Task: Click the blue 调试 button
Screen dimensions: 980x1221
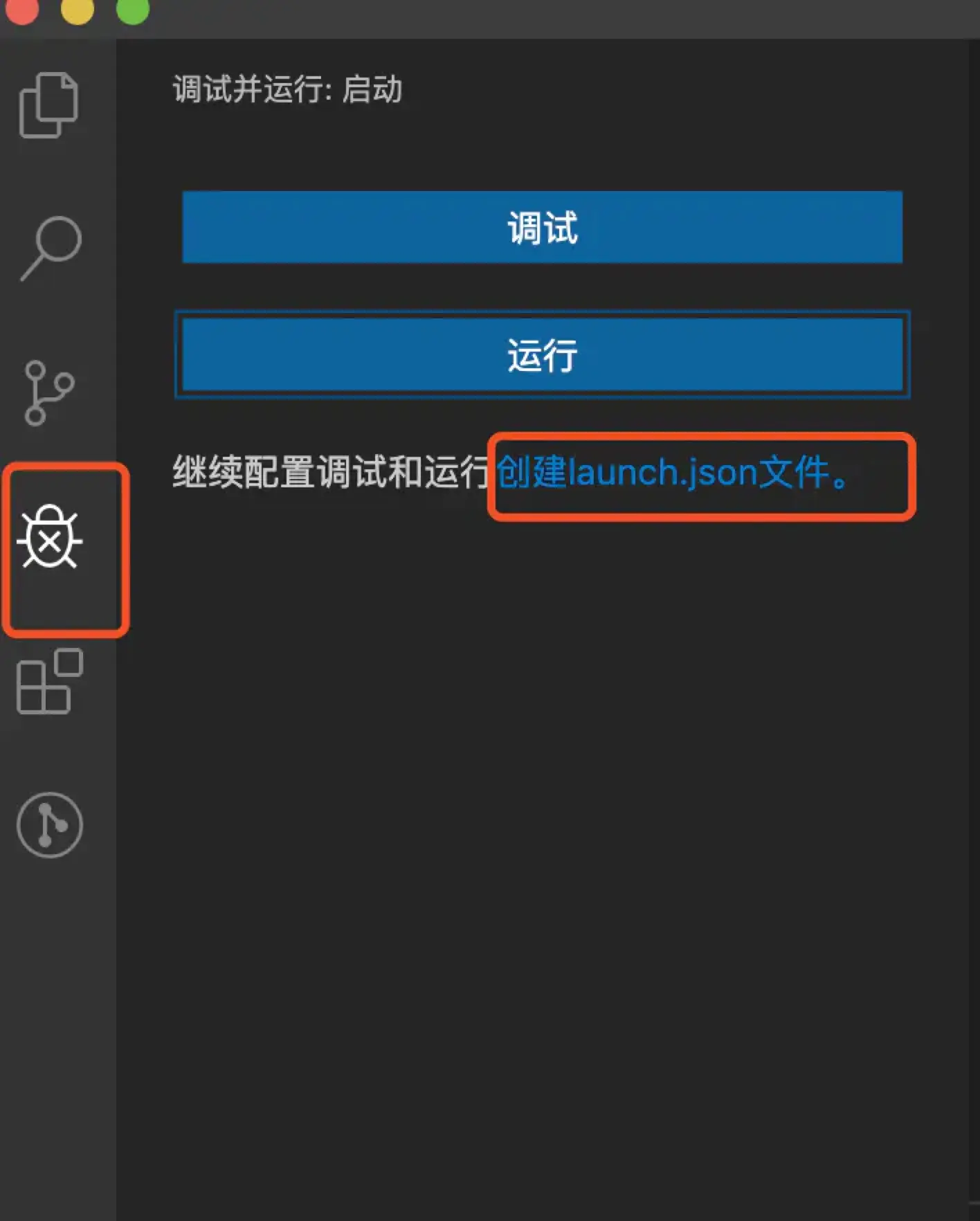Action: 542,227
